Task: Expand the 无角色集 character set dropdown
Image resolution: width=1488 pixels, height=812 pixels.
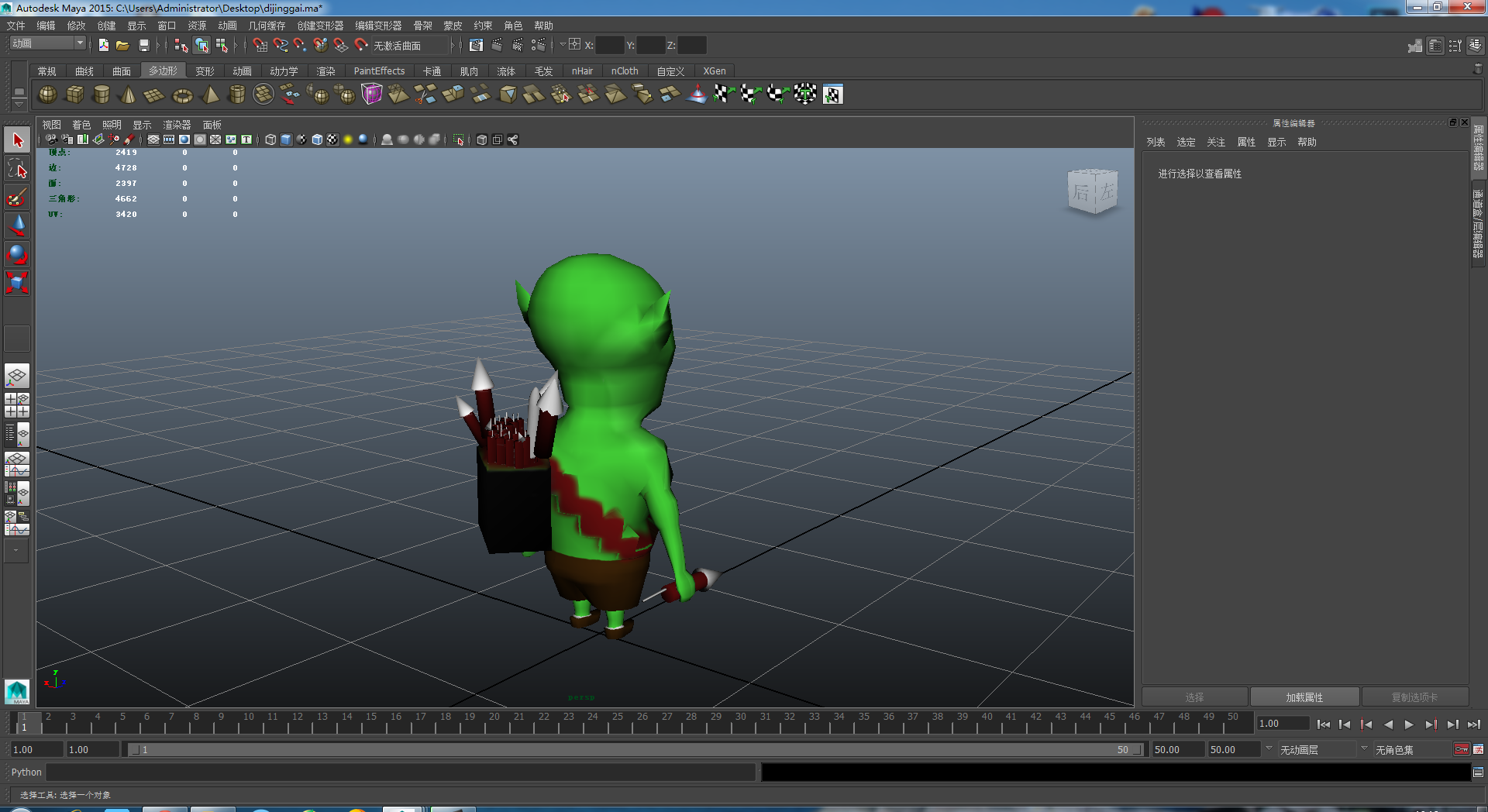Action: pyautogui.click(x=1364, y=748)
